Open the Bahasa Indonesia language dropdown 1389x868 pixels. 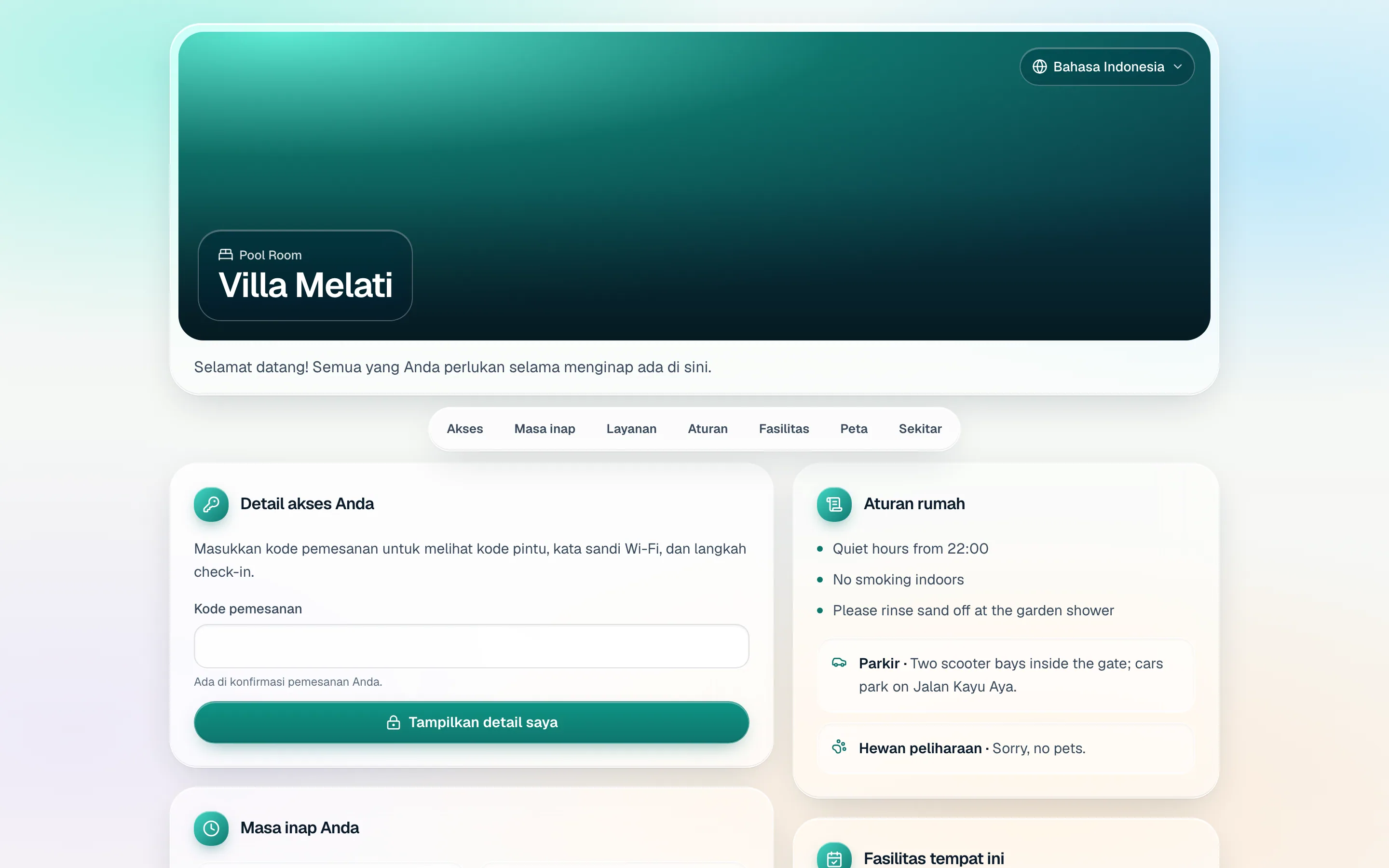coord(1106,67)
